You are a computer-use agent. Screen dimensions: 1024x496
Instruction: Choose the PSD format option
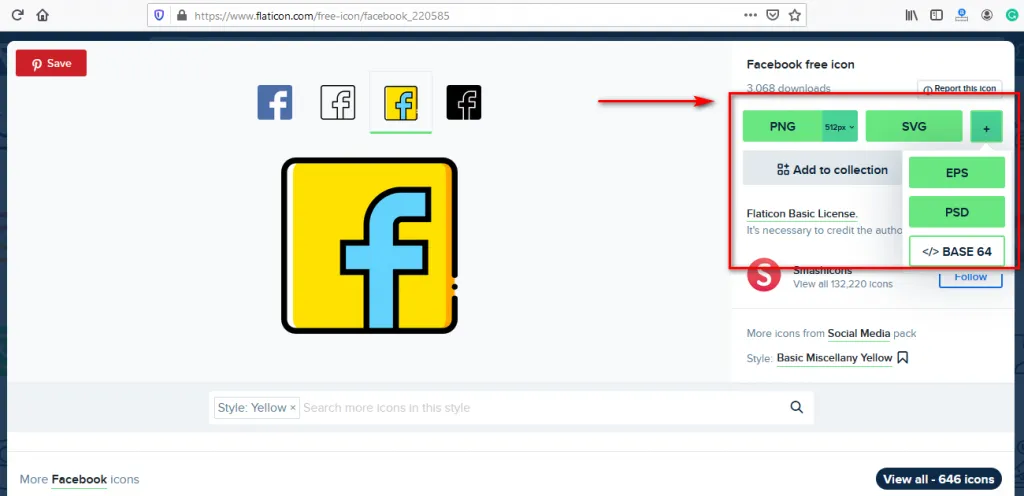pos(957,212)
